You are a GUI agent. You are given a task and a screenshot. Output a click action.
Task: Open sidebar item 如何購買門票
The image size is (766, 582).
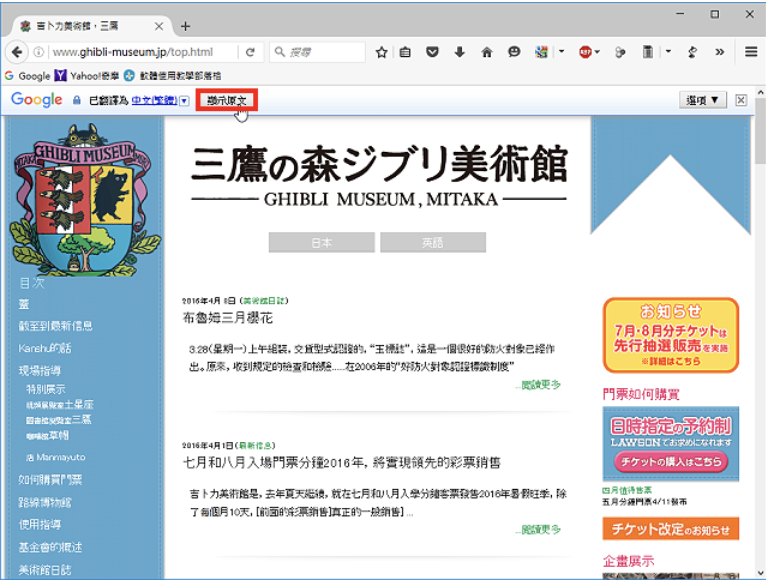[50, 480]
